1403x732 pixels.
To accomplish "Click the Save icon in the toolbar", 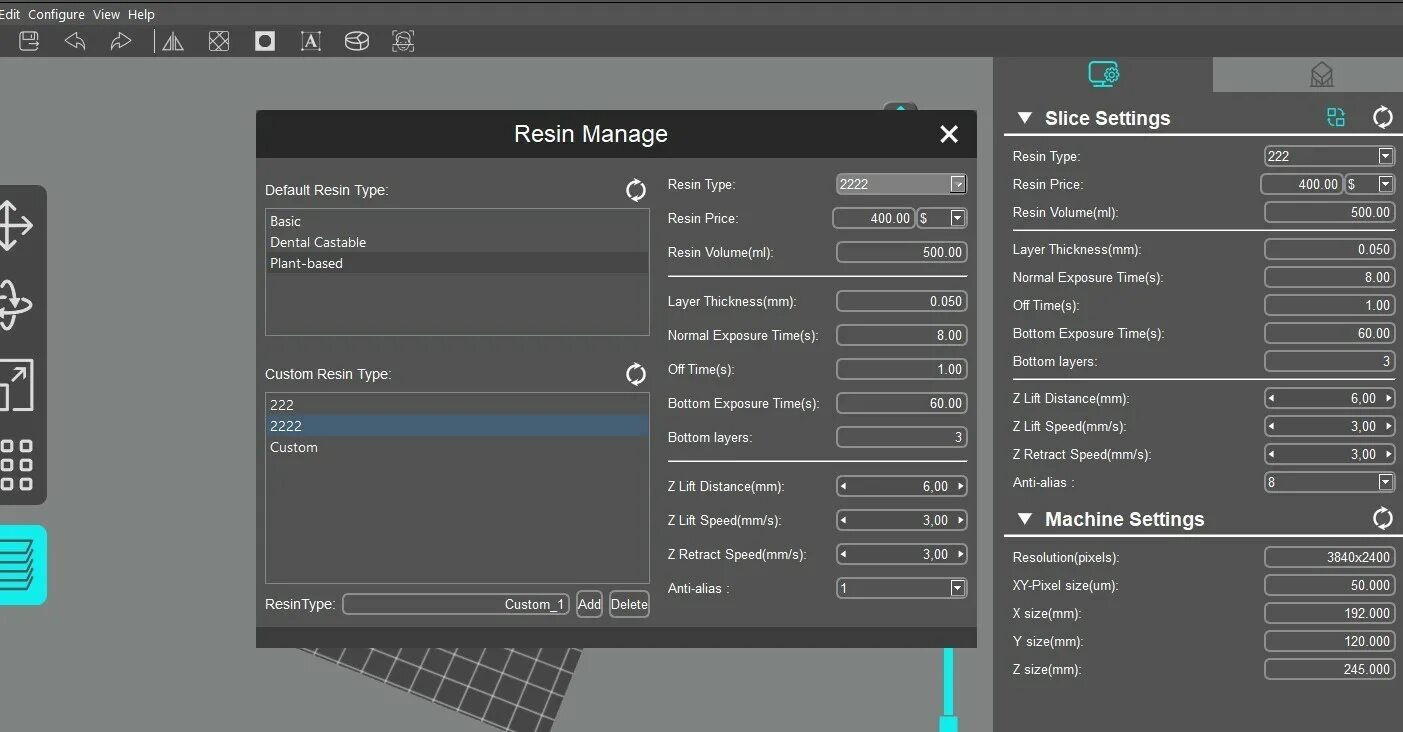I will tap(29, 41).
